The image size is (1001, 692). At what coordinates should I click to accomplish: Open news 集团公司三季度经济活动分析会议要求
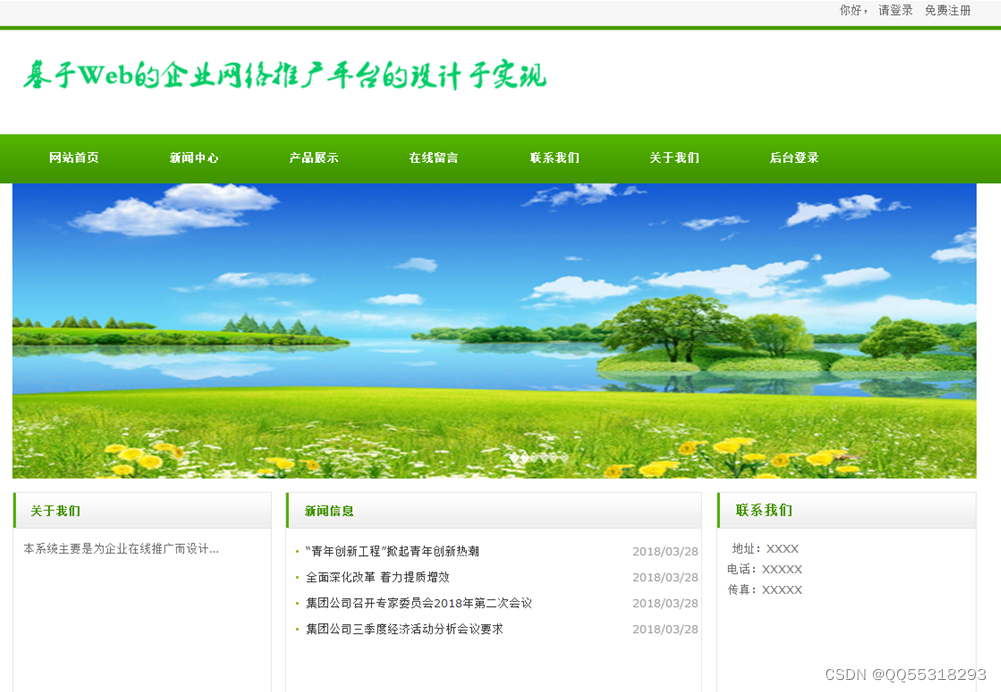click(x=404, y=629)
